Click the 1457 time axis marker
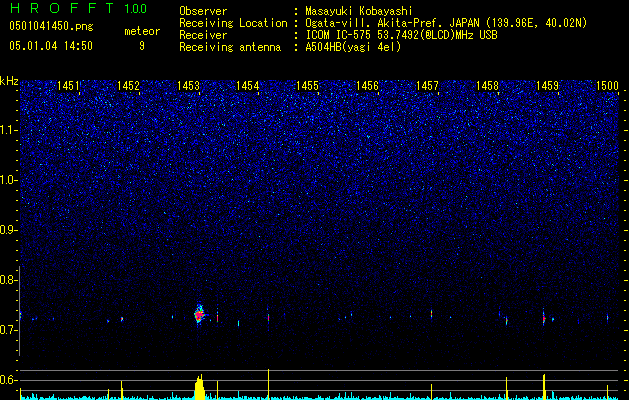 427,86
